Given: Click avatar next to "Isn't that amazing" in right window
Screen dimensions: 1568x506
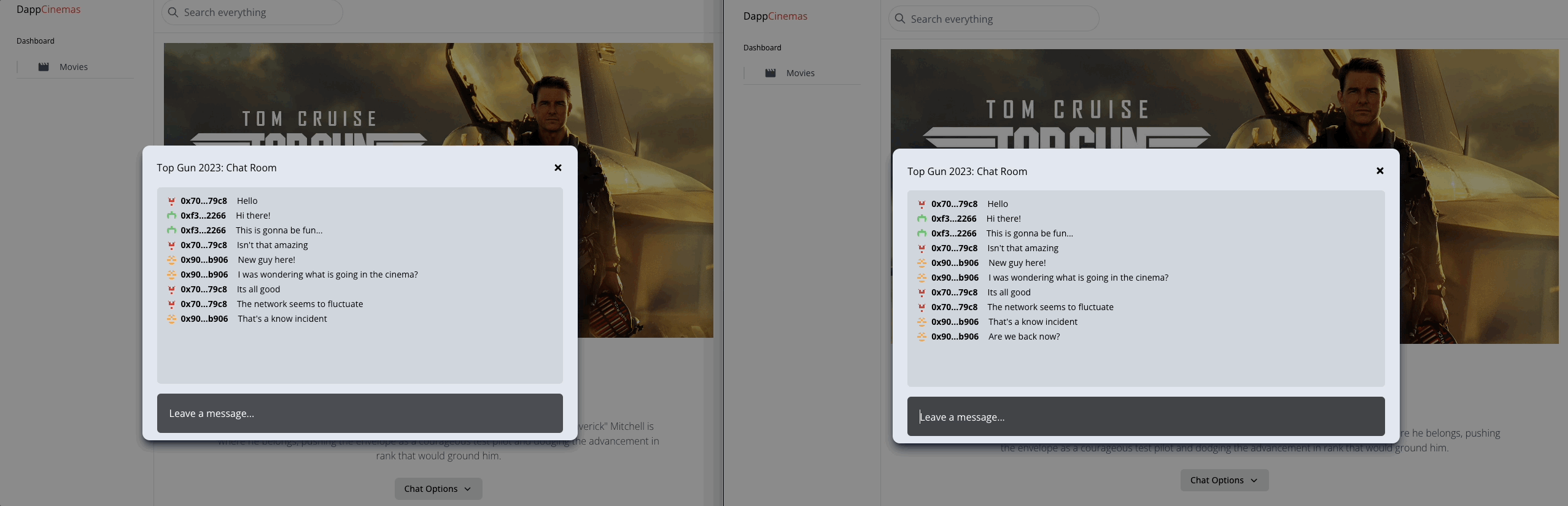Looking at the screenshot, I should click(x=922, y=248).
